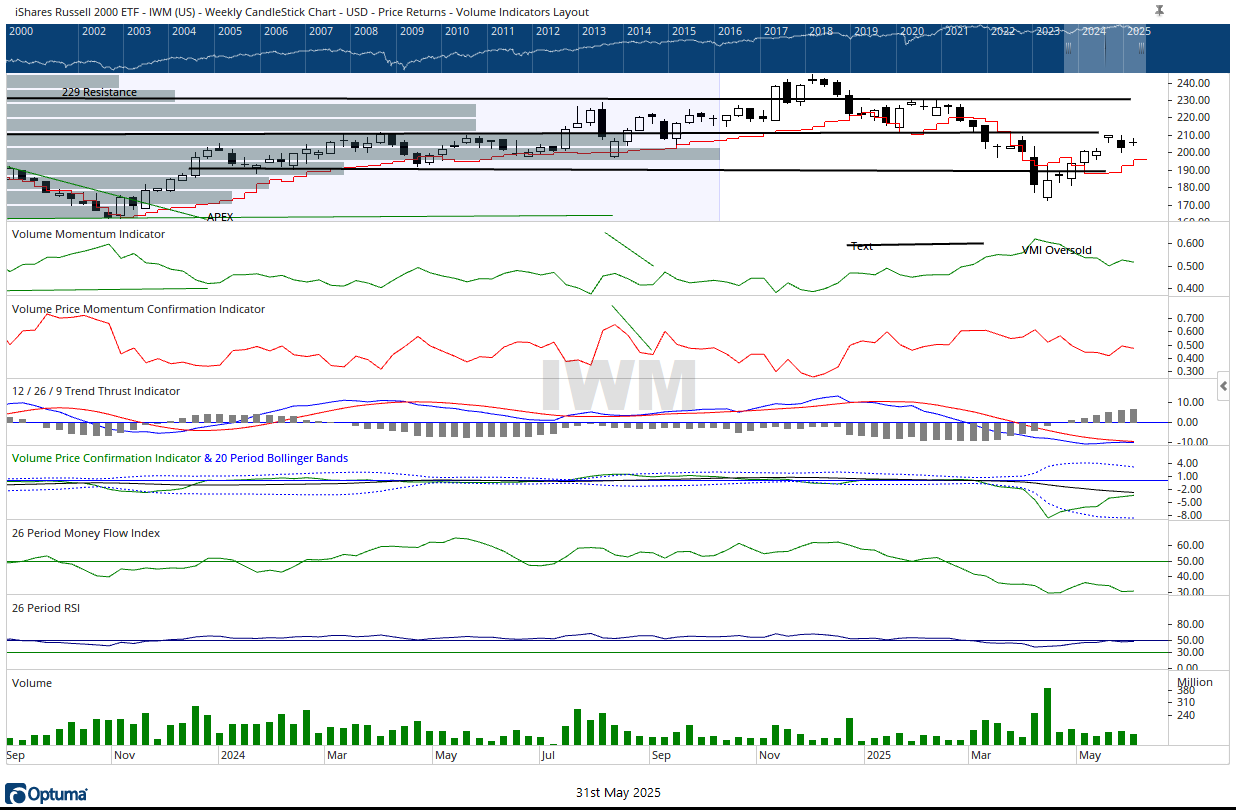Screen dimensions: 1236x810
Task: Click the 31st May 2025 date footer
Action: [618, 793]
